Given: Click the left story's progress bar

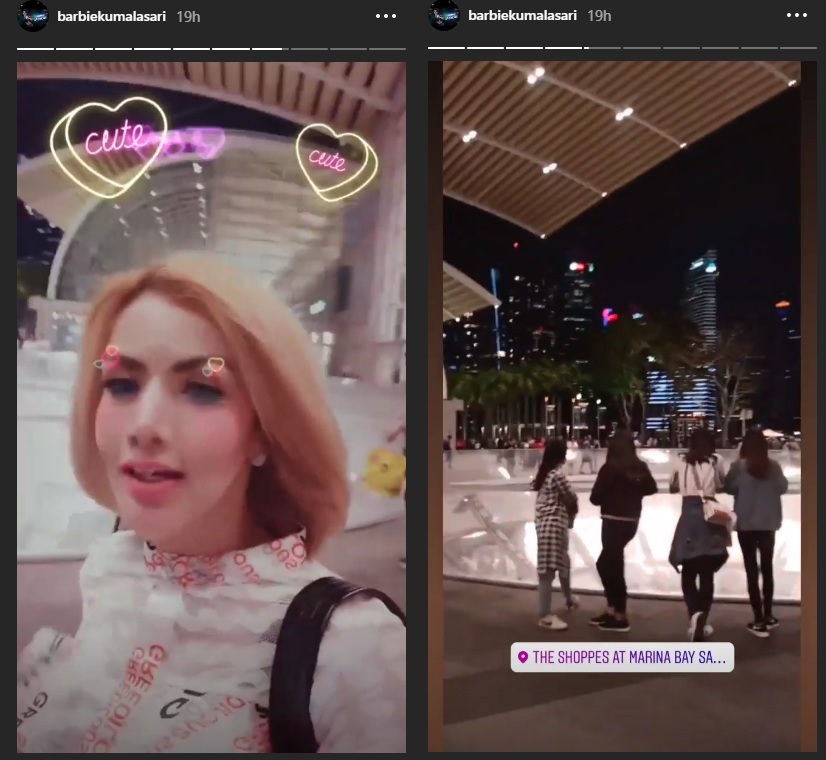Looking at the screenshot, I should tap(211, 48).
